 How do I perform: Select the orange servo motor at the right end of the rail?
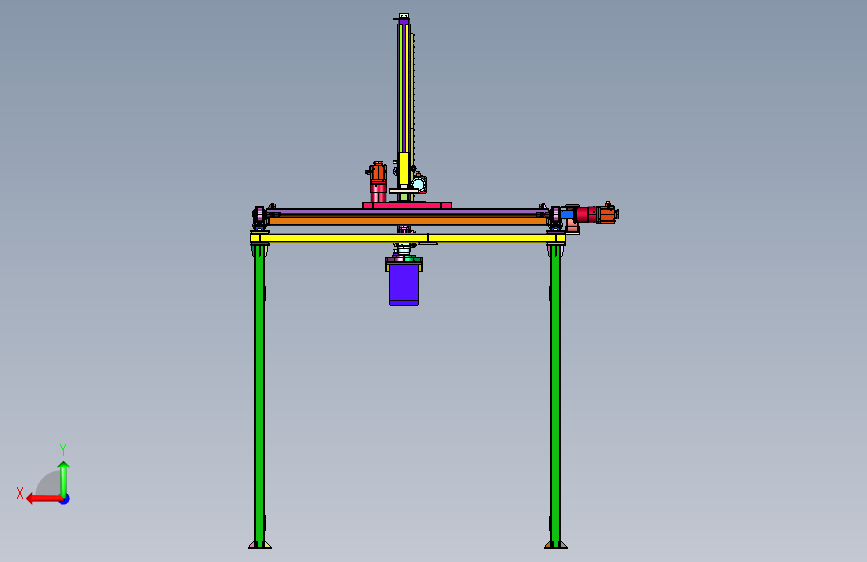pos(606,214)
